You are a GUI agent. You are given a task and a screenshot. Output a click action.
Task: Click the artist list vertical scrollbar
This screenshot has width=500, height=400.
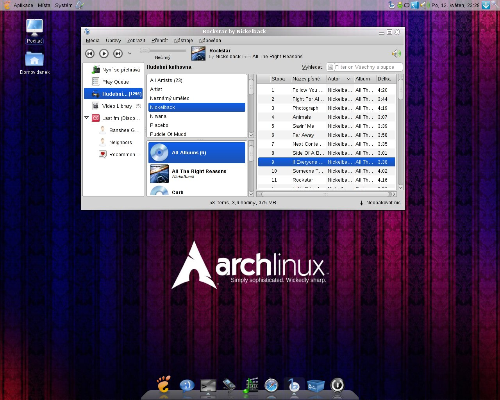(x=251, y=106)
